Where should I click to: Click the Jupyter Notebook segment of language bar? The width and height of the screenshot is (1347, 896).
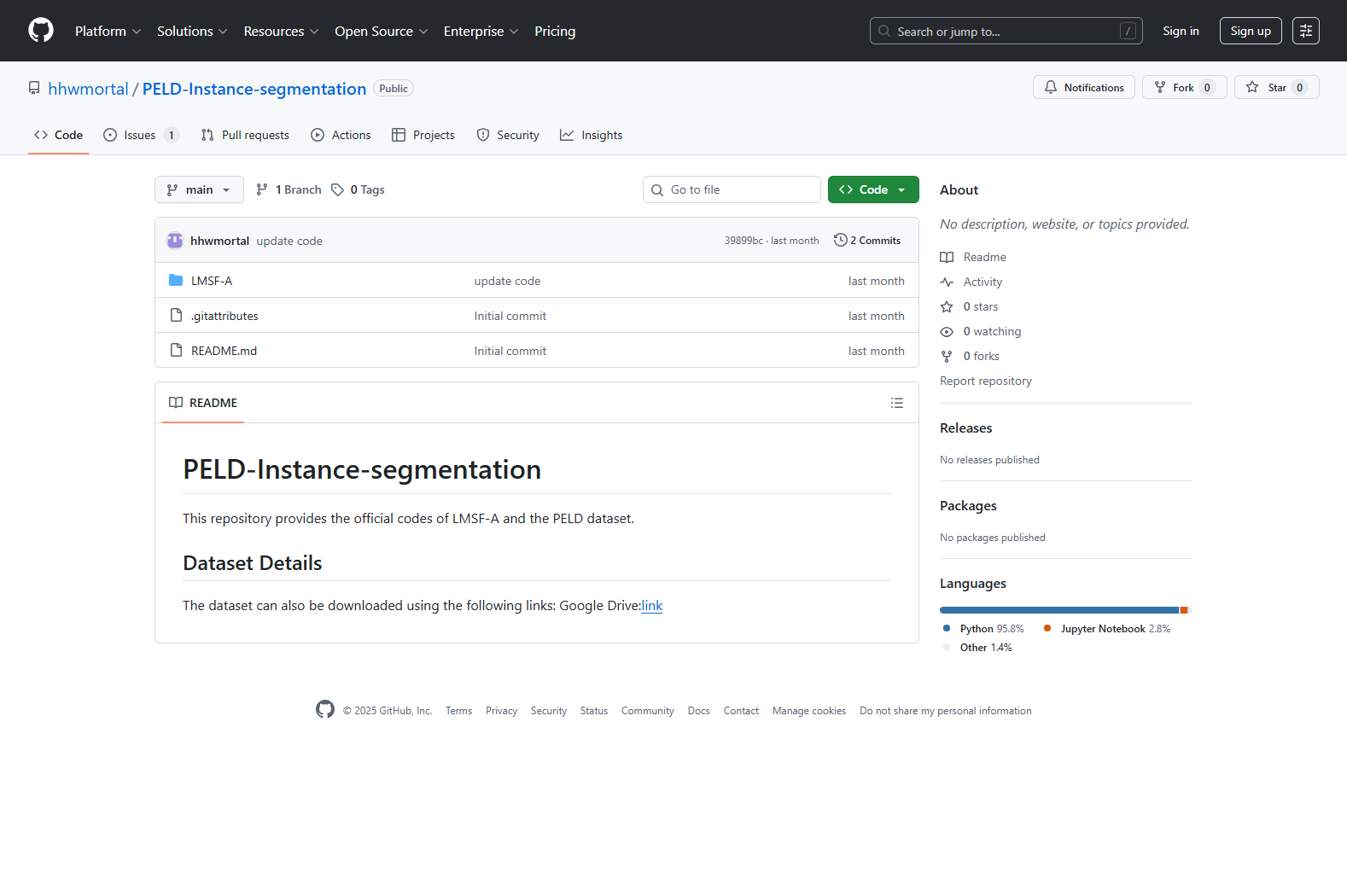pyautogui.click(x=1184, y=610)
